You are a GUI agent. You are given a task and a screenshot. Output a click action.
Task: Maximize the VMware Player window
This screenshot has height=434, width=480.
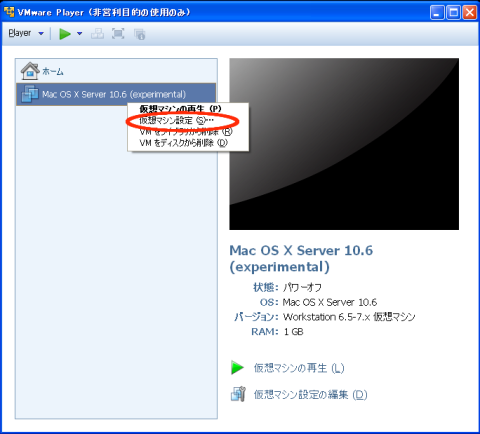coord(454,13)
